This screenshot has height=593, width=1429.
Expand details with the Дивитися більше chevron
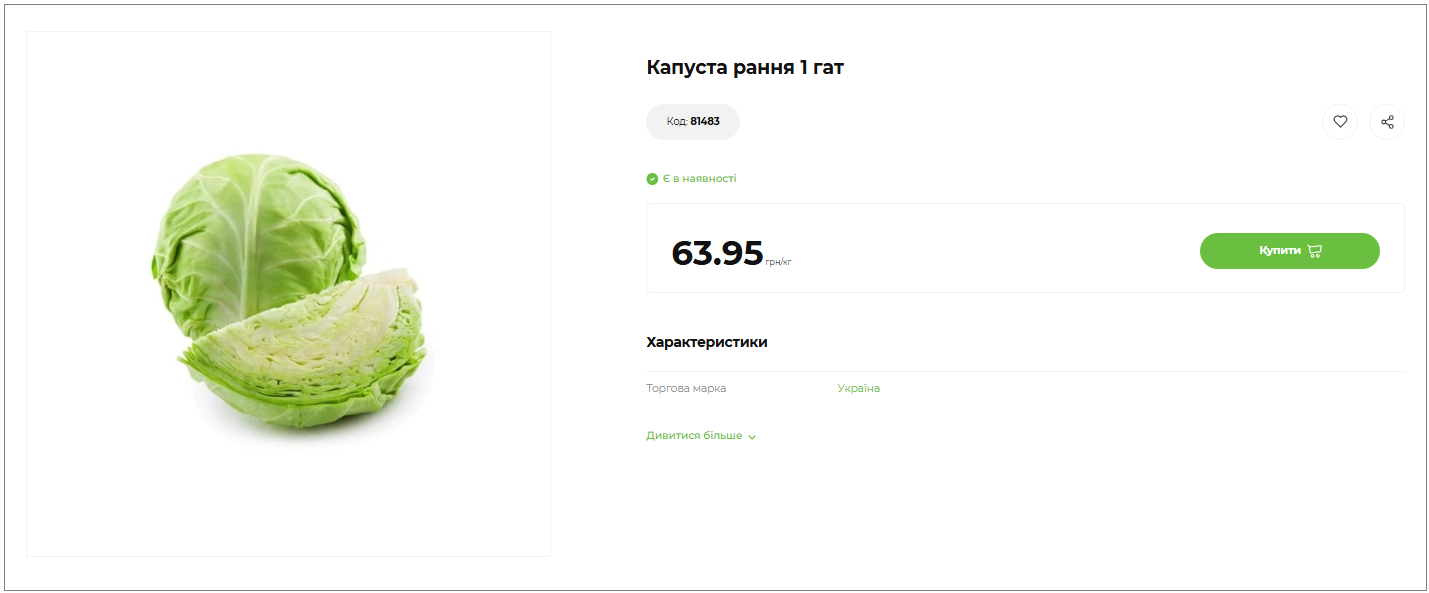(752, 437)
